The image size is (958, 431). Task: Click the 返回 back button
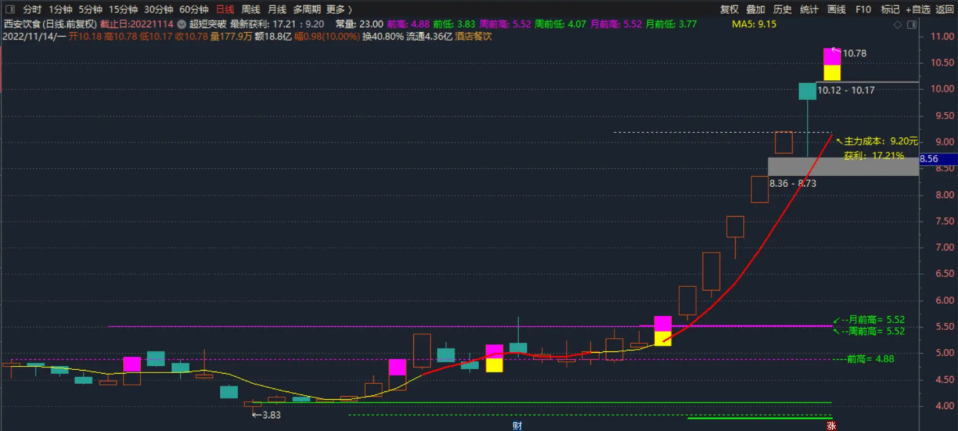(x=944, y=8)
